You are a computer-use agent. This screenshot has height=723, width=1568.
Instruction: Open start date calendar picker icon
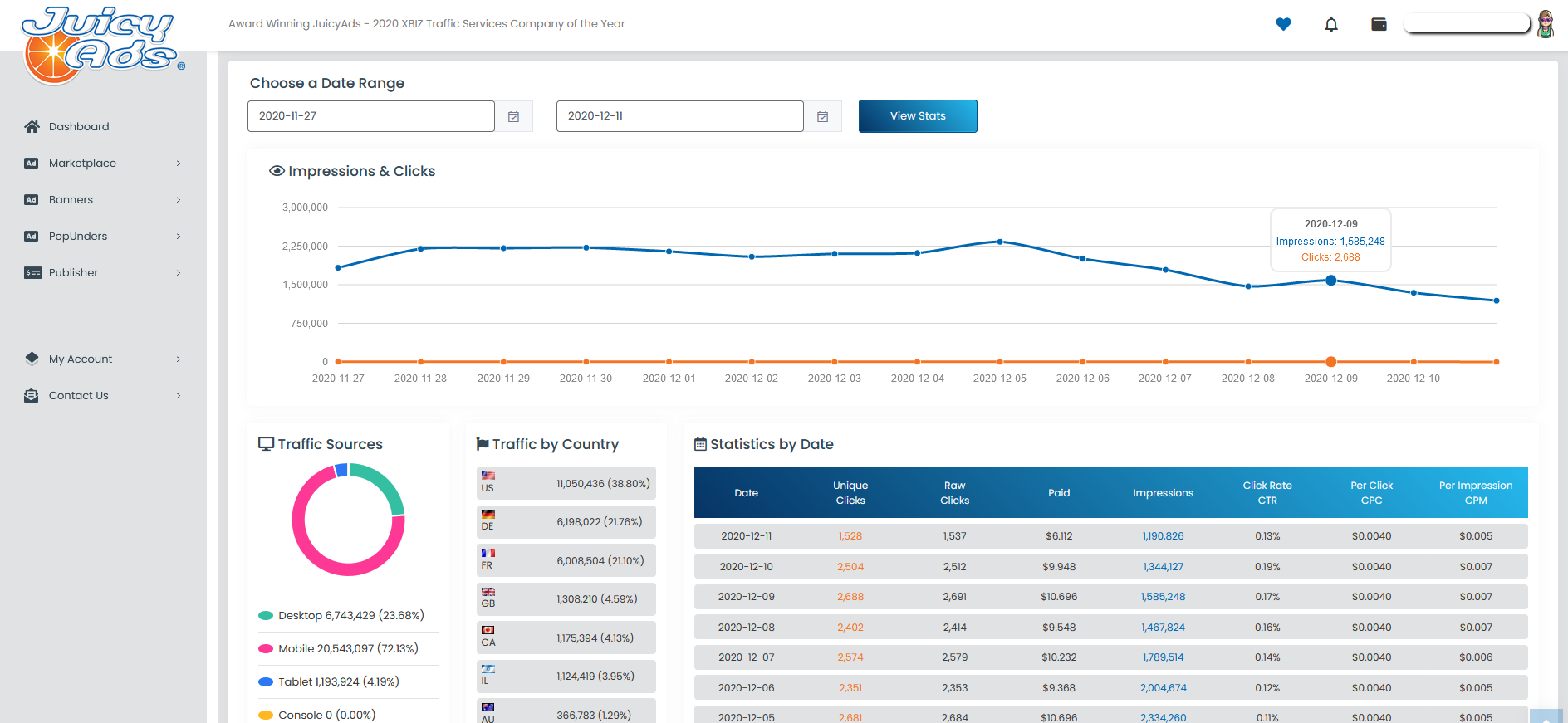514,117
